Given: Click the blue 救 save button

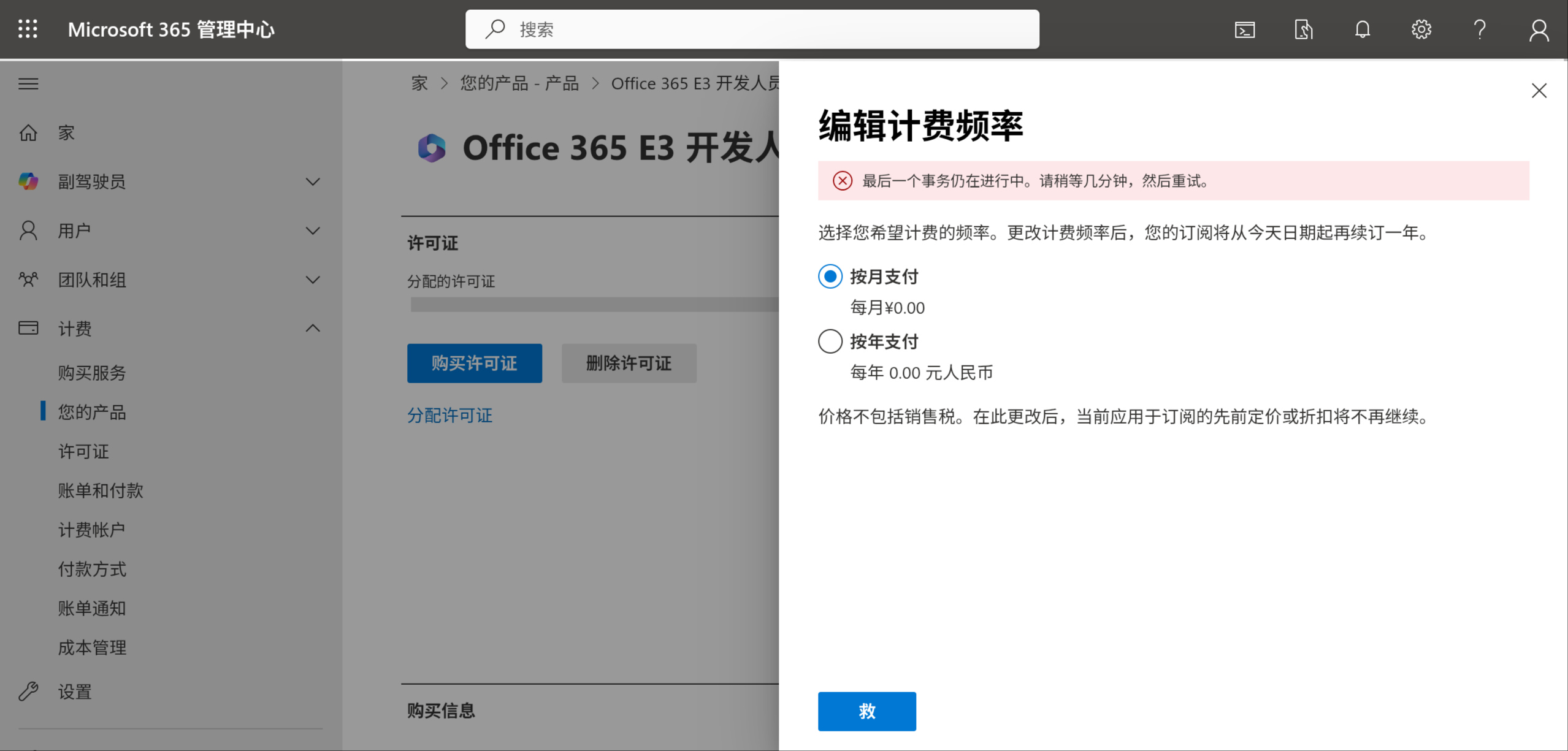Looking at the screenshot, I should pos(866,711).
